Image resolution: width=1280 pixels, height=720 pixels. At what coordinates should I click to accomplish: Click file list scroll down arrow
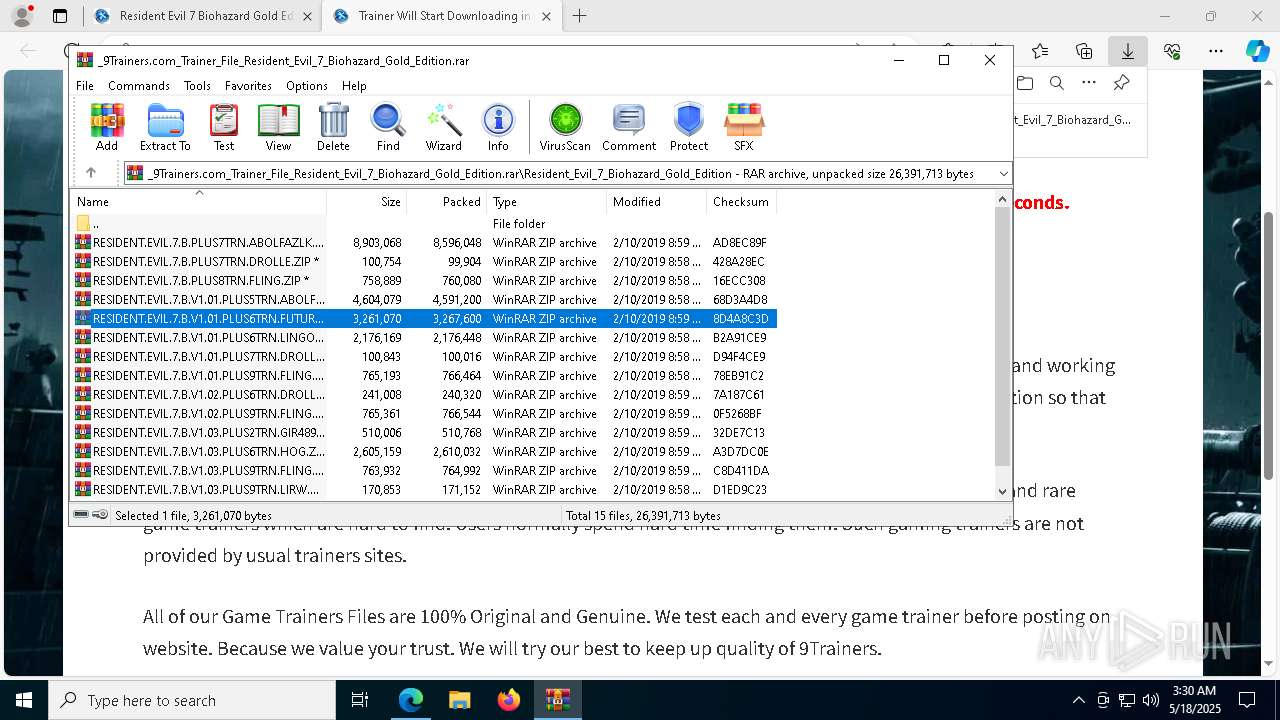click(x=1003, y=492)
